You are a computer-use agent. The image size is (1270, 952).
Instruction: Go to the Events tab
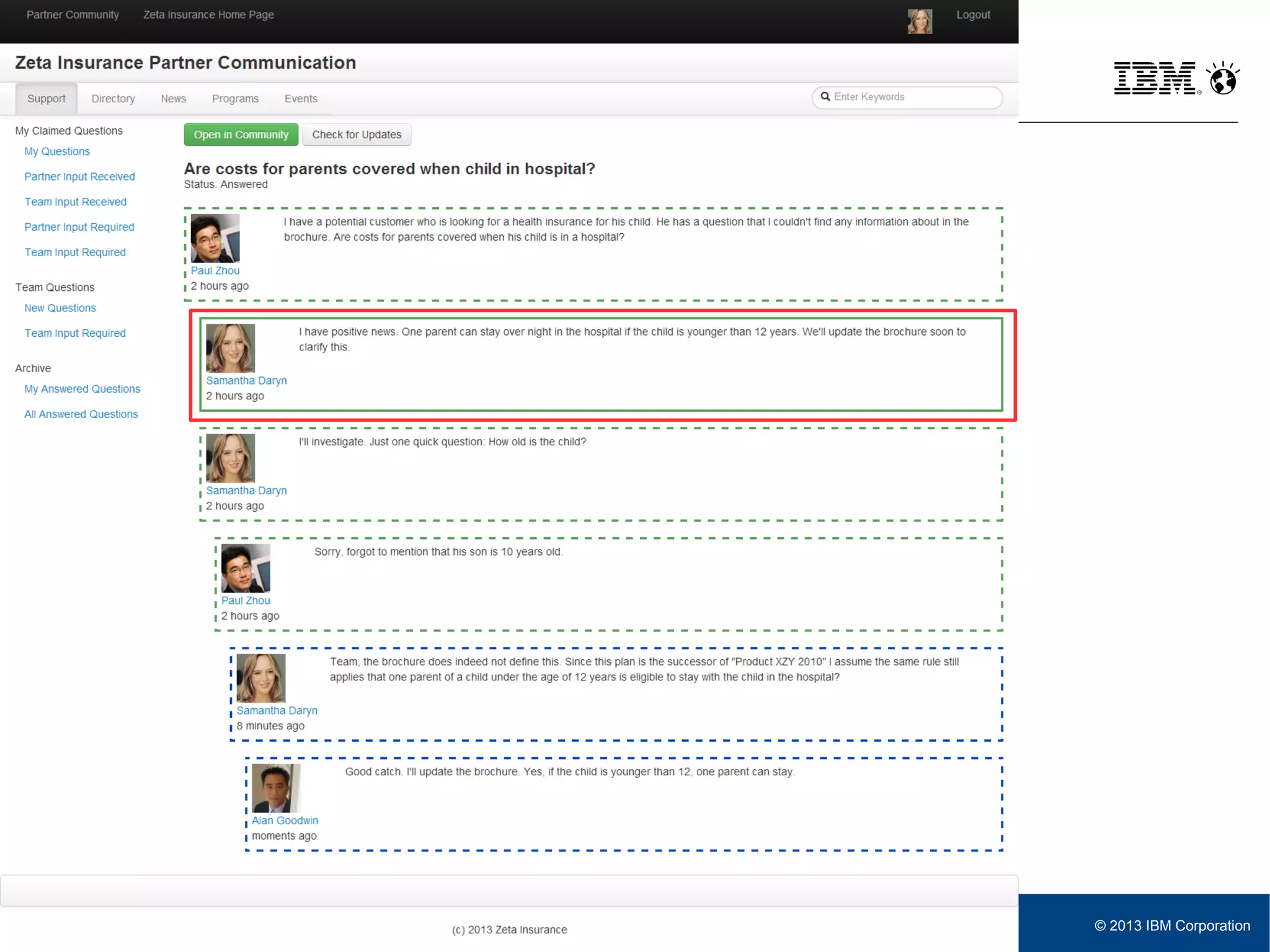tap(301, 99)
